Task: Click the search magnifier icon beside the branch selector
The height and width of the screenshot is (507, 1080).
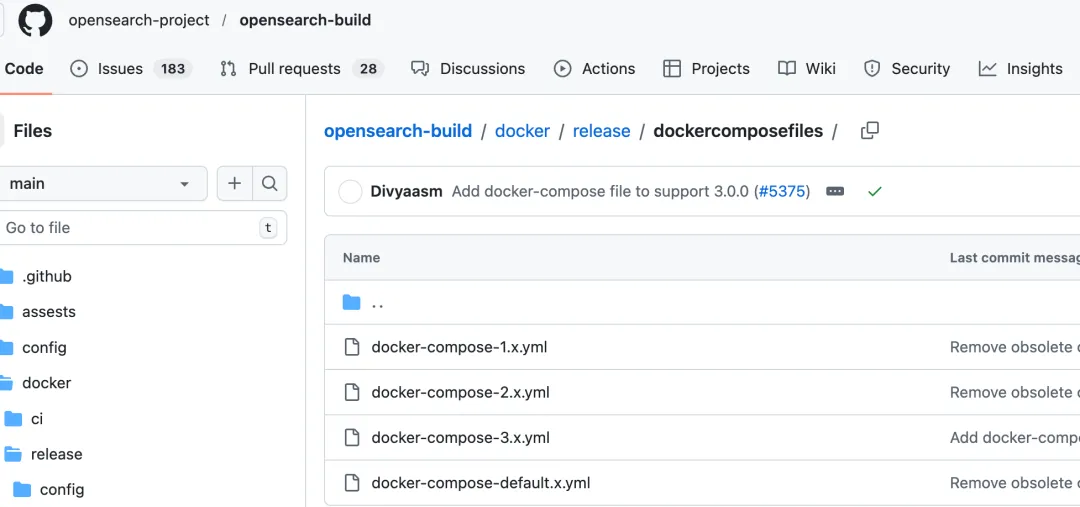Action: click(x=269, y=183)
